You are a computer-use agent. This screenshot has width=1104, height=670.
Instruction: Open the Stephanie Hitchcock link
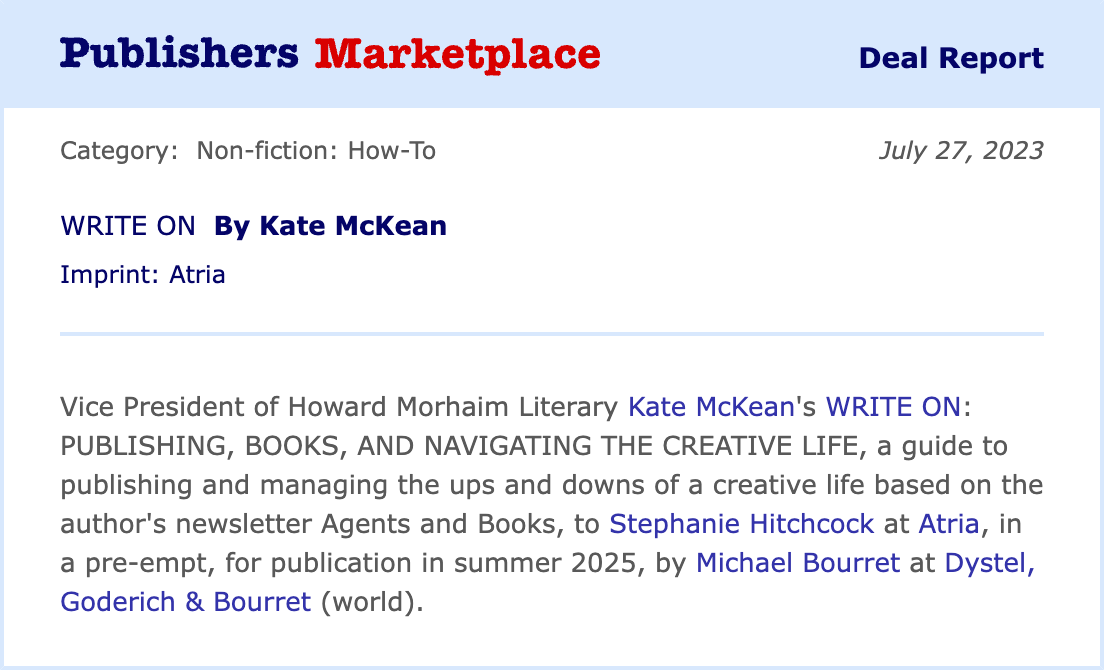(x=742, y=524)
